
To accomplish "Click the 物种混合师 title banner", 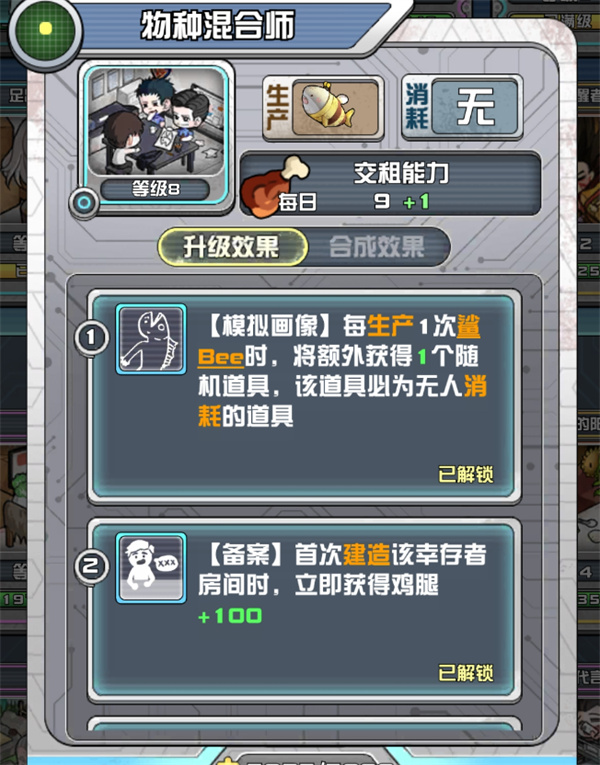I will pyautogui.click(x=218, y=25).
